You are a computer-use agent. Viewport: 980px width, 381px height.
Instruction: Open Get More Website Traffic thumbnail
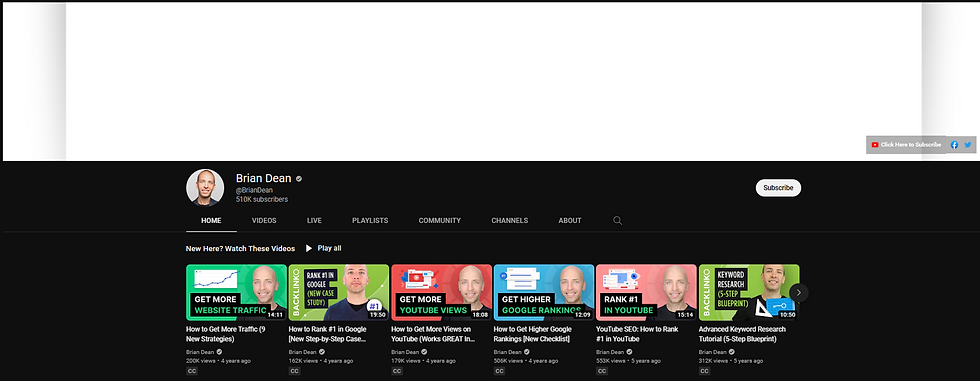point(236,292)
